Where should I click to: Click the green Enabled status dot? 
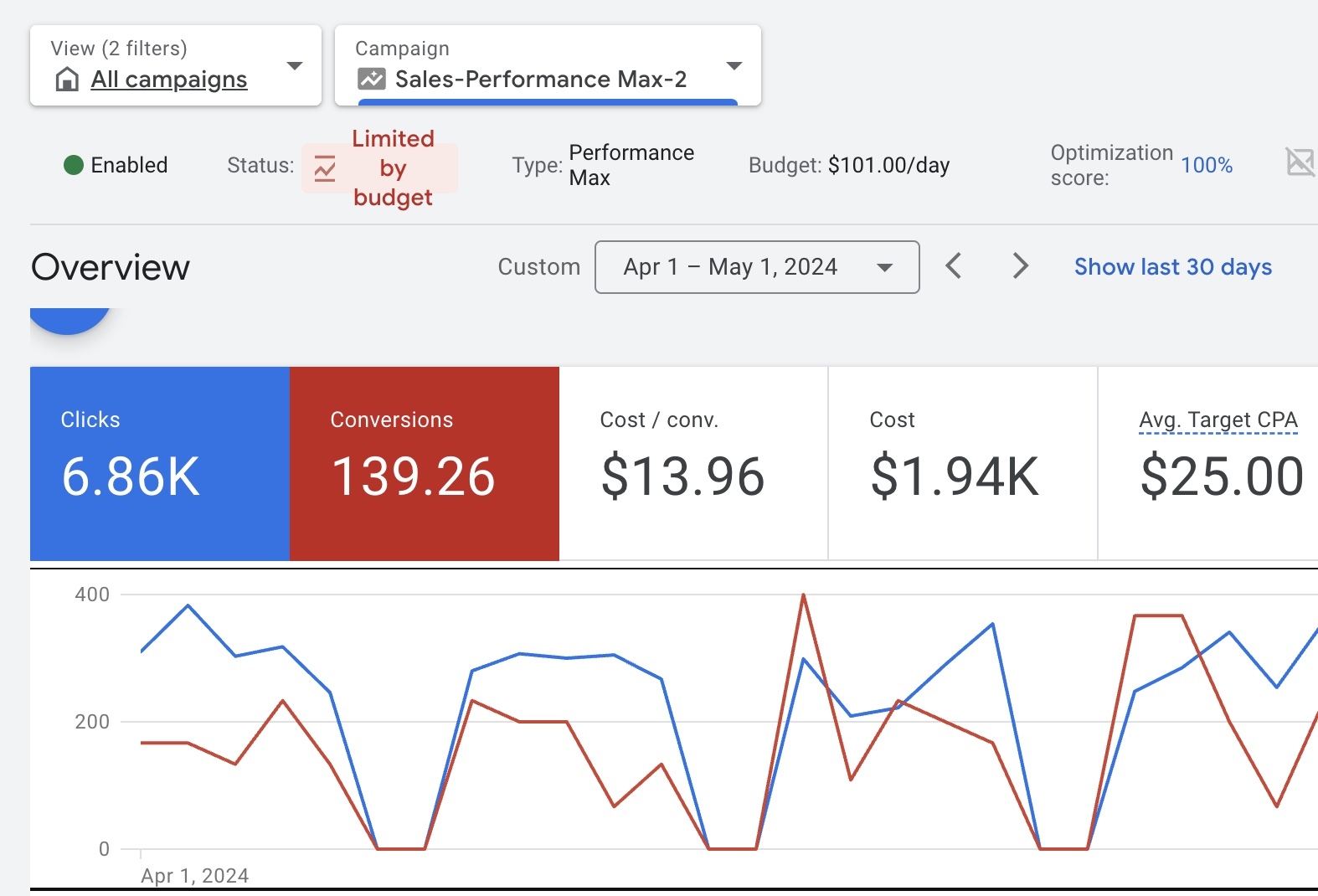[74, 165]
